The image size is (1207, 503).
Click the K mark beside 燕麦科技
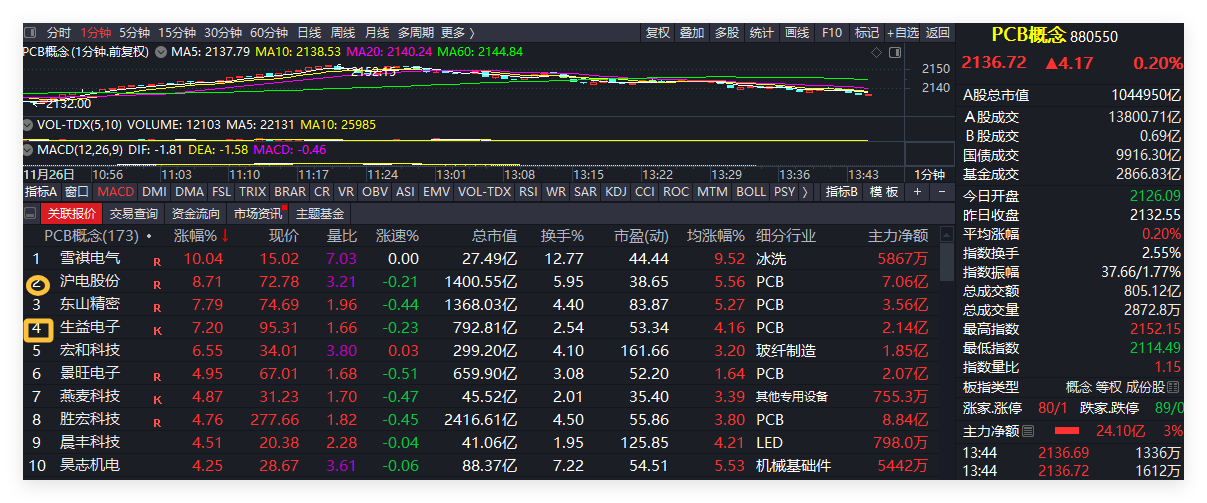coord(157,399)
